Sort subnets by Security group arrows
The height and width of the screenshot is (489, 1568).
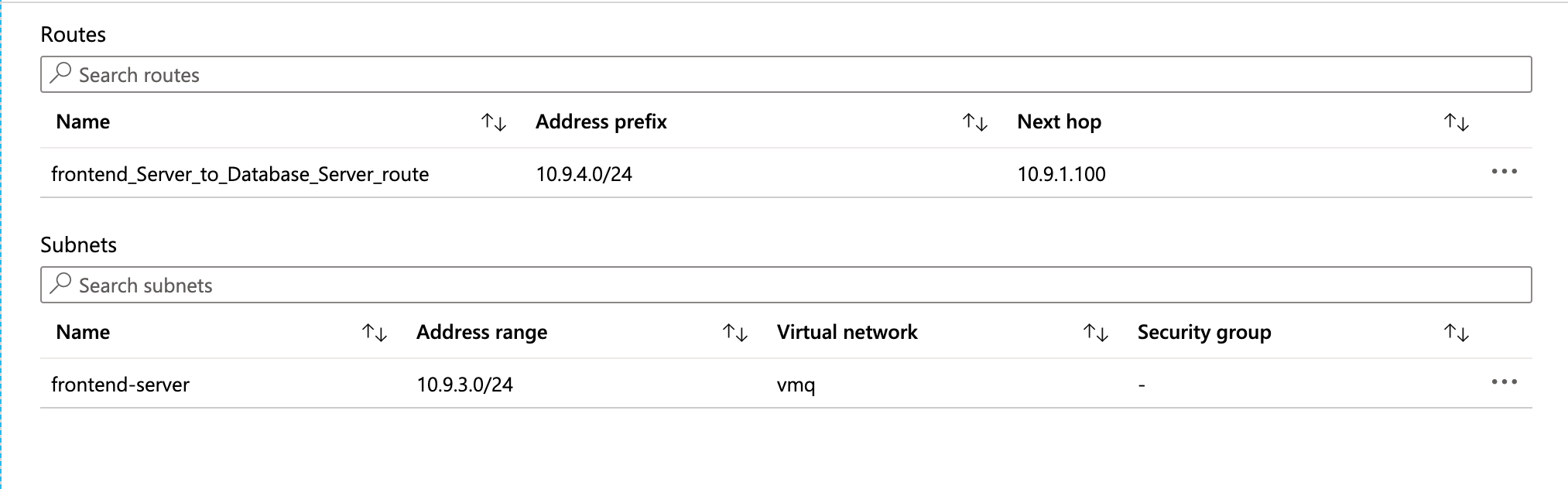[1457, 333]
